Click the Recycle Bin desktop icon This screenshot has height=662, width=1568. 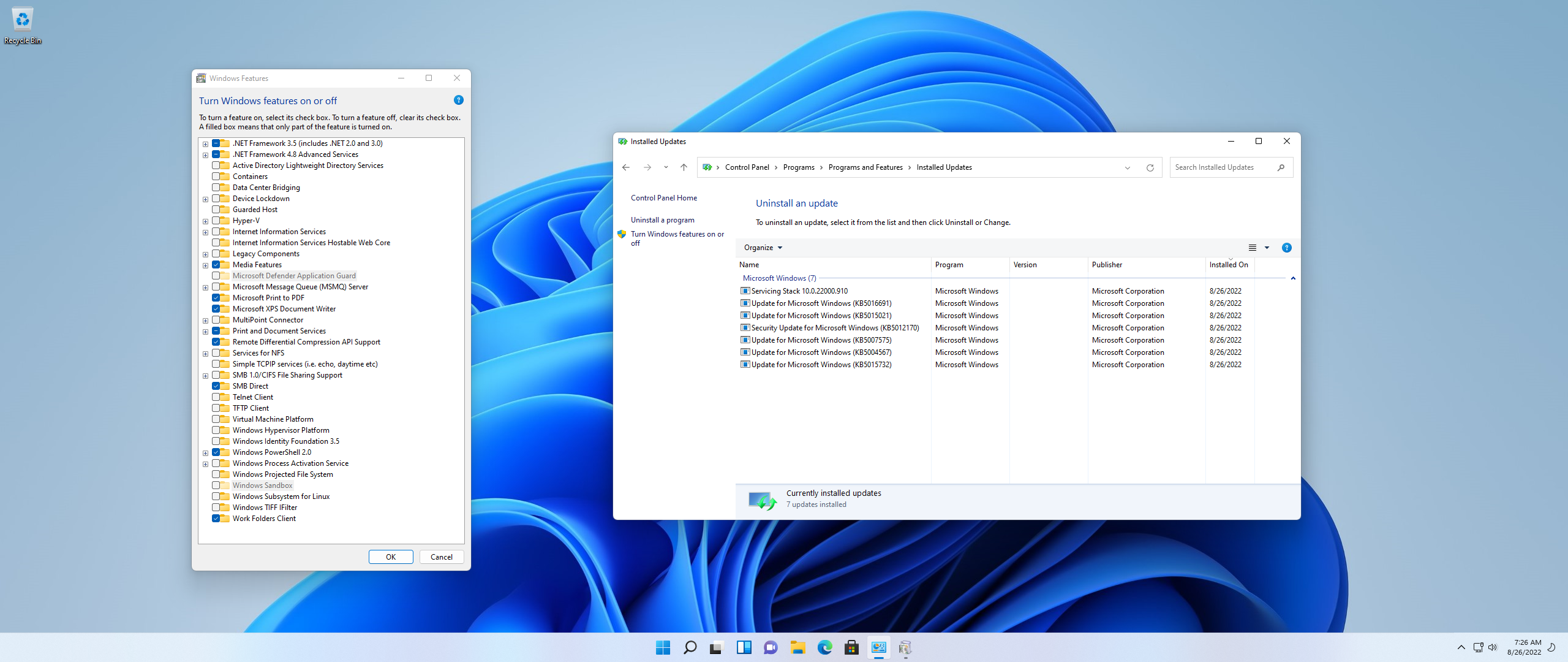click(23, 25)
